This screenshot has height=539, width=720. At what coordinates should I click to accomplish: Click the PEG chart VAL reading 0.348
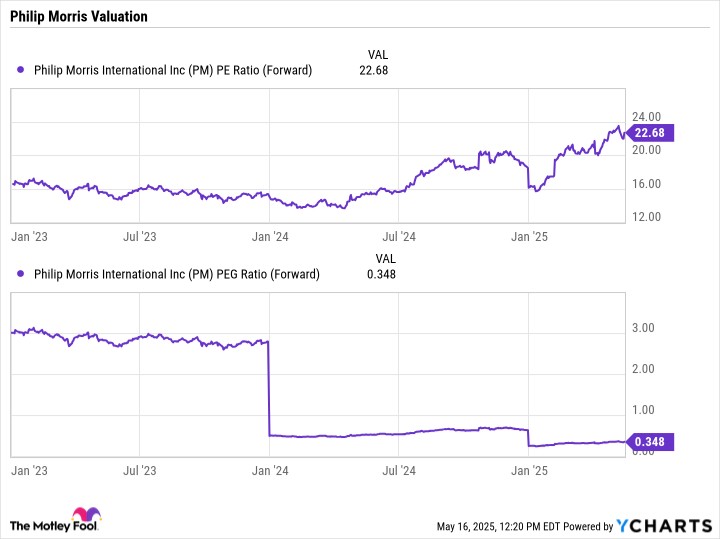click(x=381, y=274)
